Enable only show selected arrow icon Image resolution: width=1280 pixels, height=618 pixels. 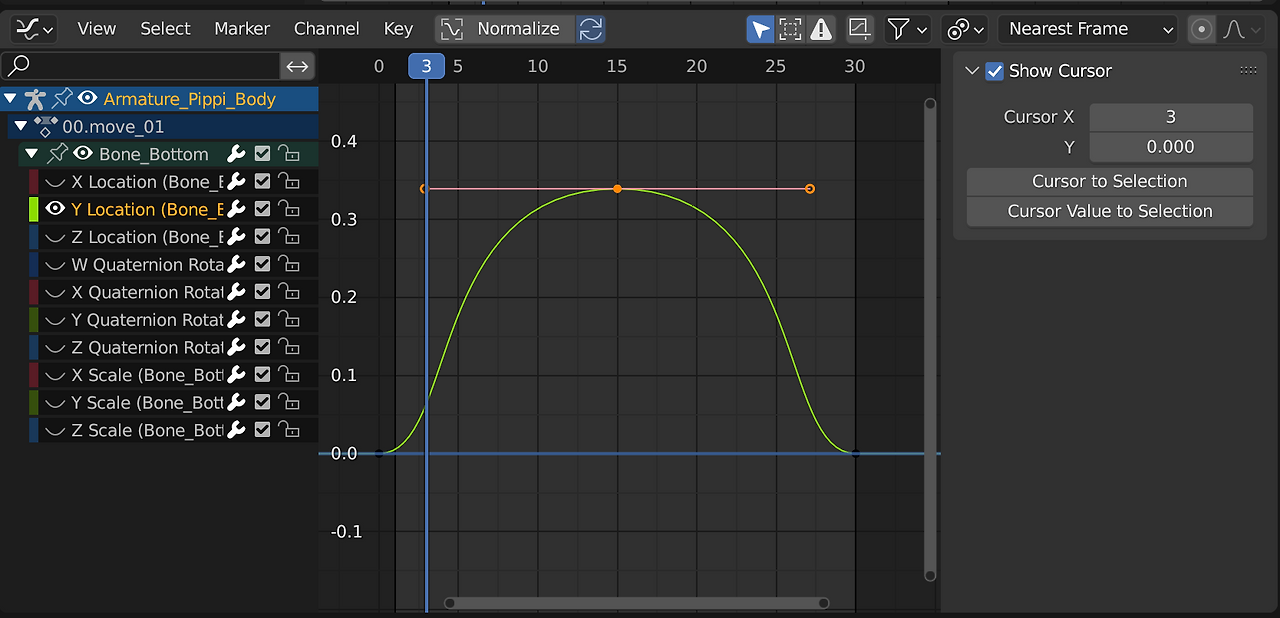click(761, 29)
